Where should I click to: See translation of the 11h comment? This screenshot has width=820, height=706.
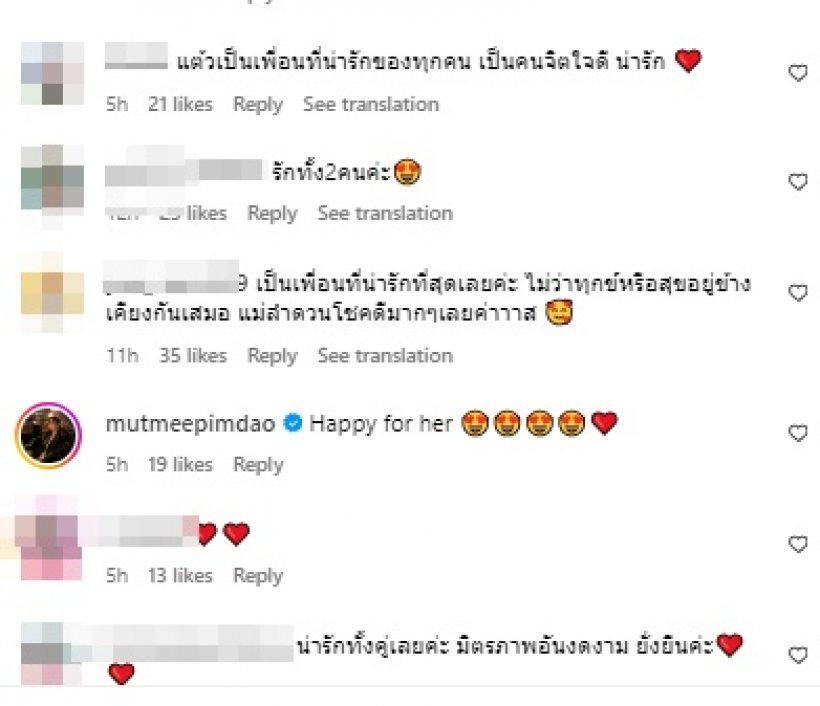[385, 356]
